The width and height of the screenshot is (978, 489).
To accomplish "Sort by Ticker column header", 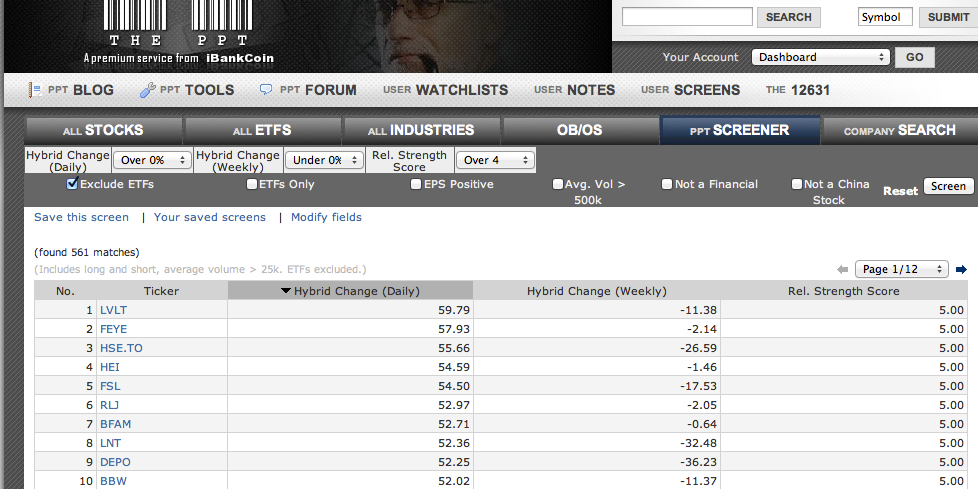I will (x=162, y=291).
